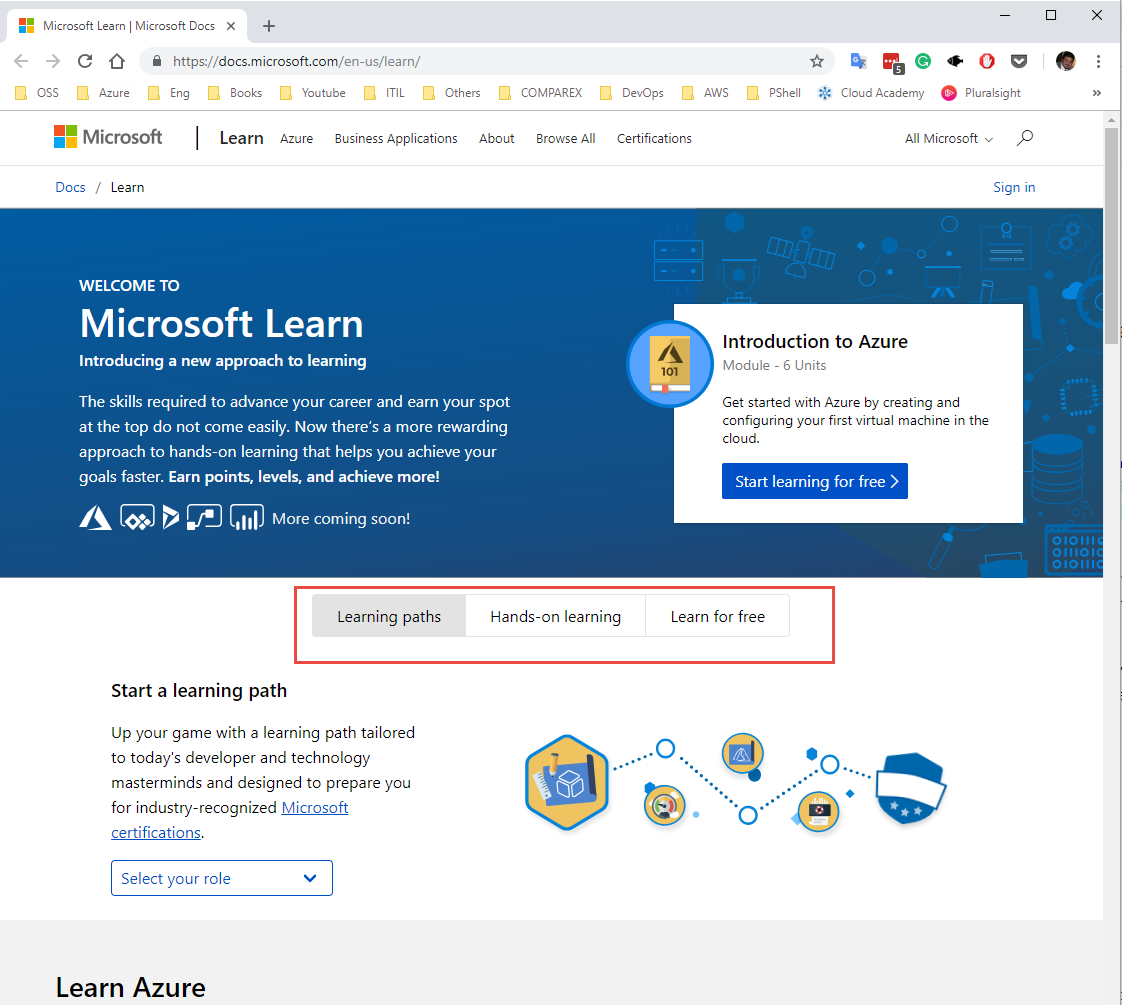
Task: Go to Docs in the breadcrumb
Action: [x=70, y=187]
